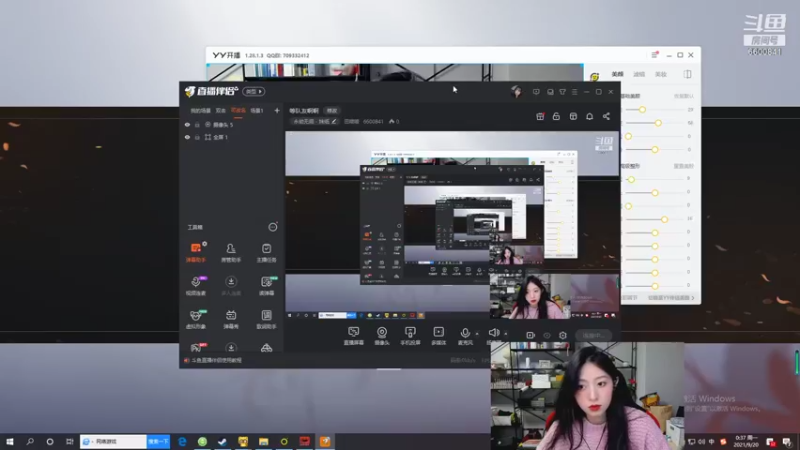800x450 pixels.
Task: Switch to the 我的场景 scene tab
Action: click(x=201, y=110)
